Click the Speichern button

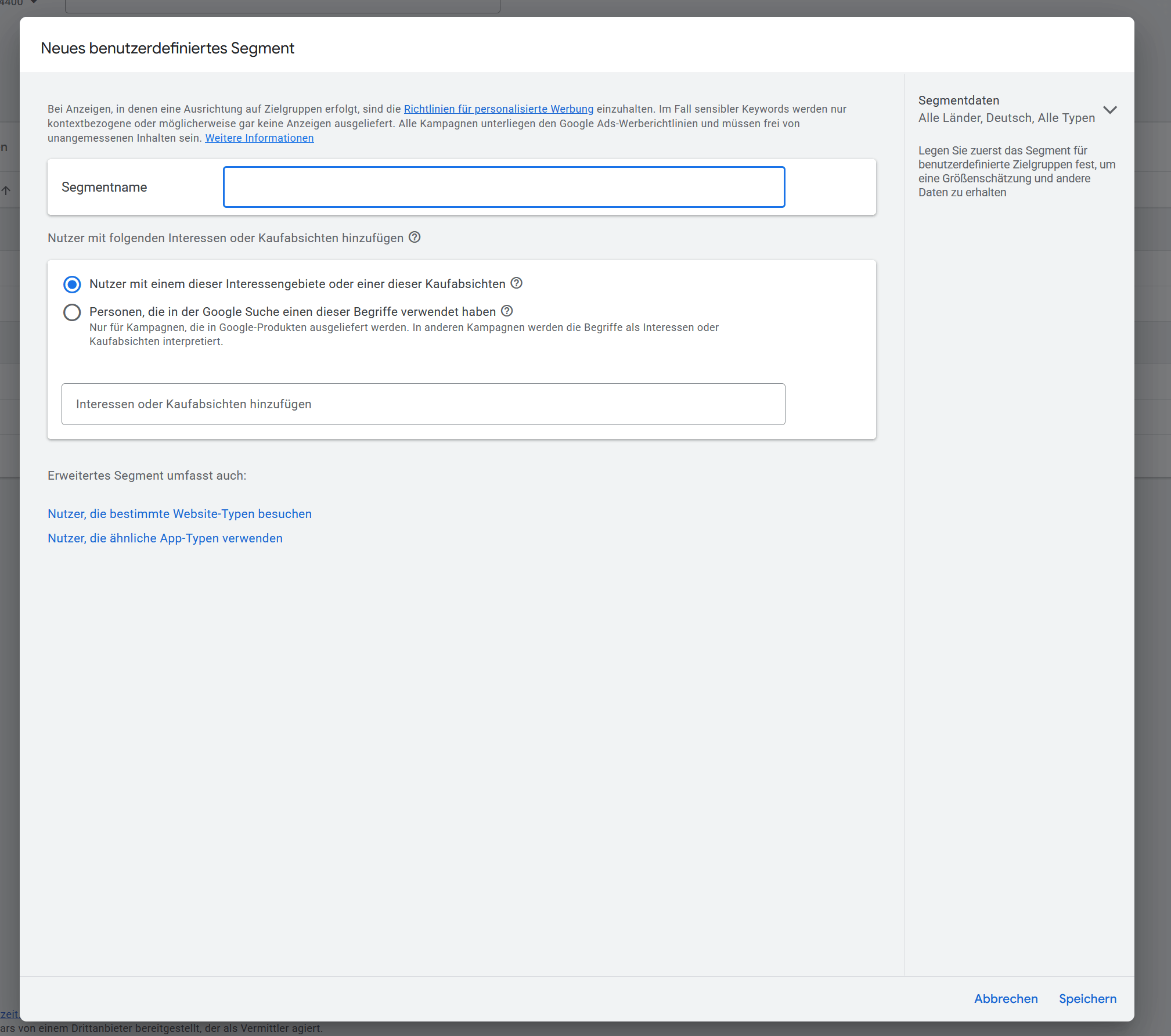1087,999
